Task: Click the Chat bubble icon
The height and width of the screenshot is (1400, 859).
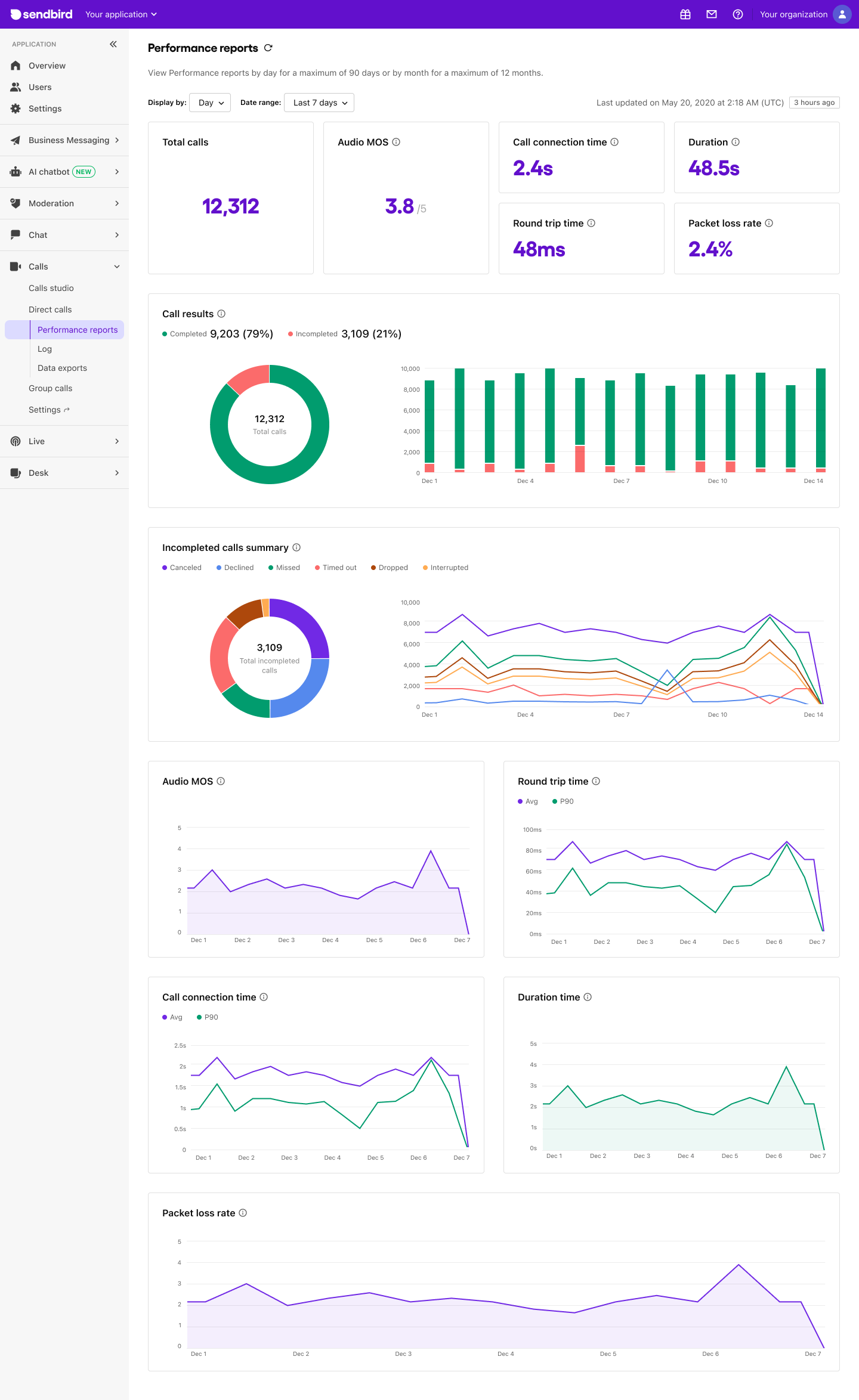Action: tap(16, 235)
